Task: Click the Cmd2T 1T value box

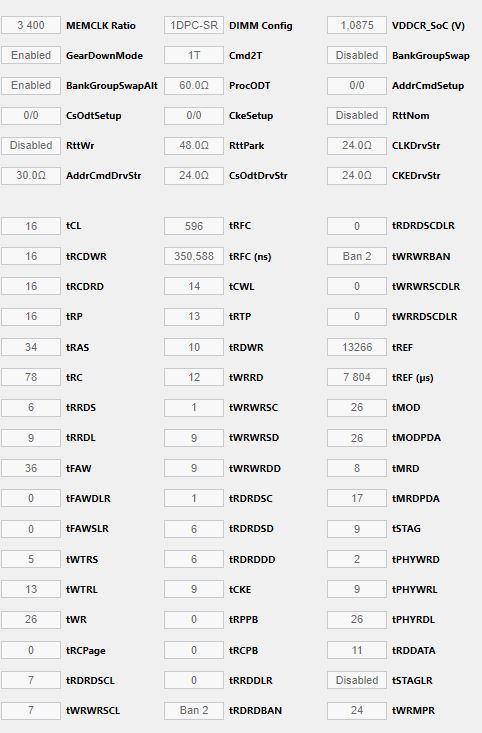Action: click(x=194, y=55)
